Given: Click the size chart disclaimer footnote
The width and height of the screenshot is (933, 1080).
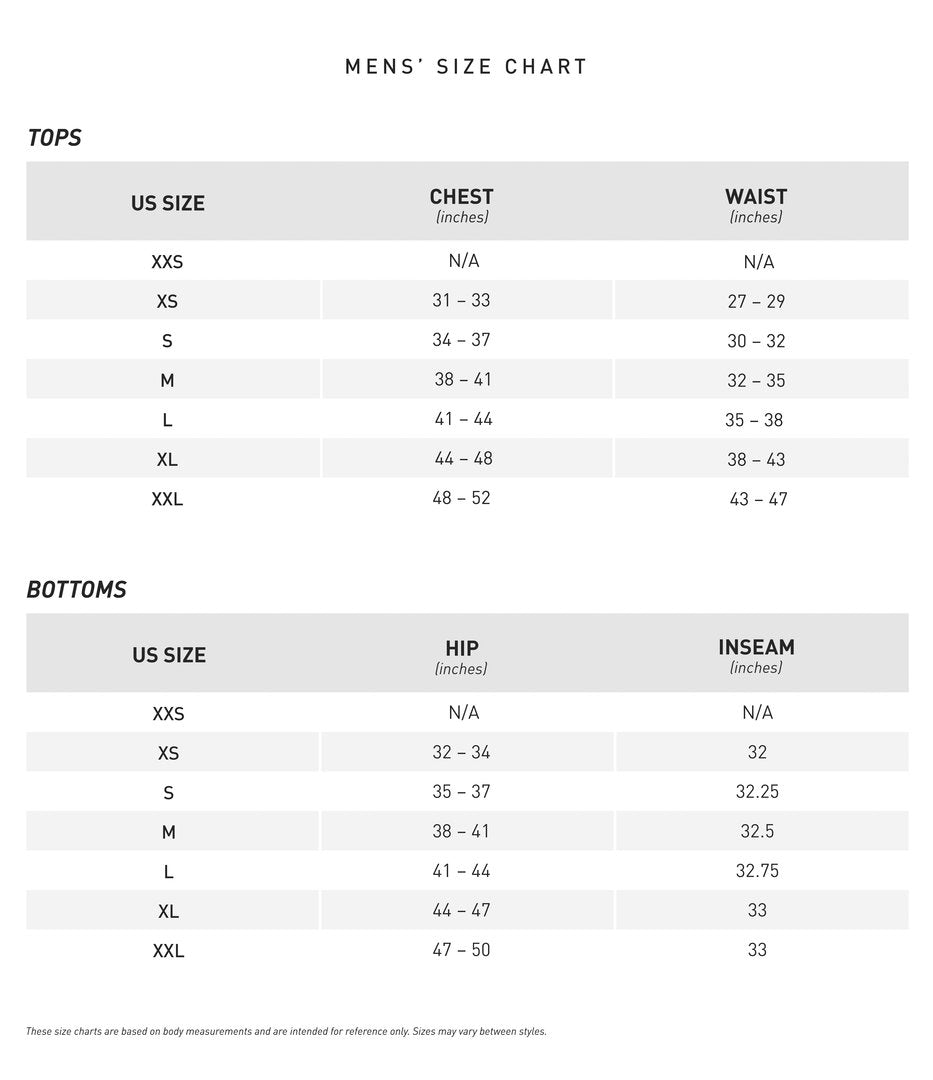Looking at the screenshot, I should [x=286, y=1031].
